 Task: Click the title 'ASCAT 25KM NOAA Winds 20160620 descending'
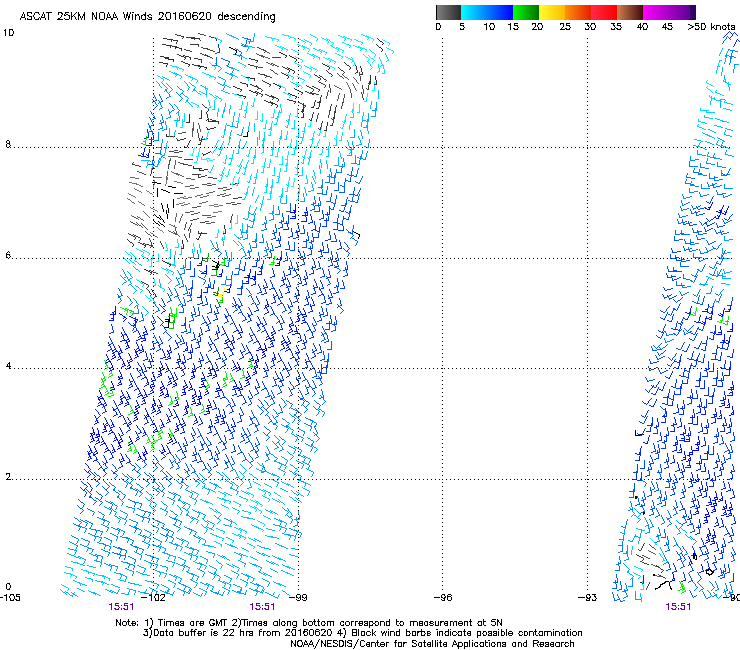(x=147, y=16)
